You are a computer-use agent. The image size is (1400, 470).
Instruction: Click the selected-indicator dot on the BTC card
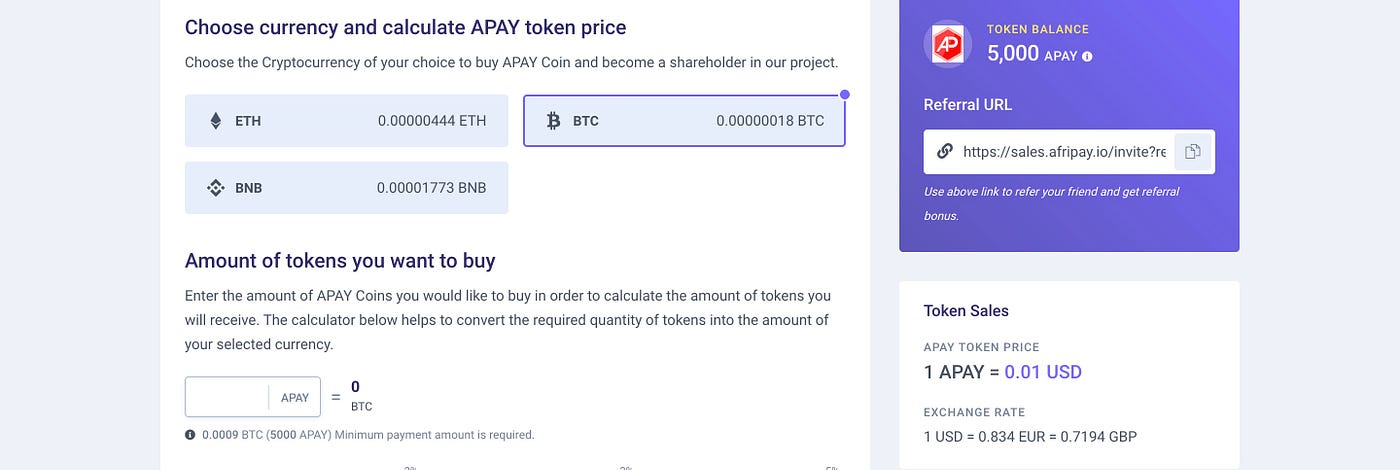(845, 95)
